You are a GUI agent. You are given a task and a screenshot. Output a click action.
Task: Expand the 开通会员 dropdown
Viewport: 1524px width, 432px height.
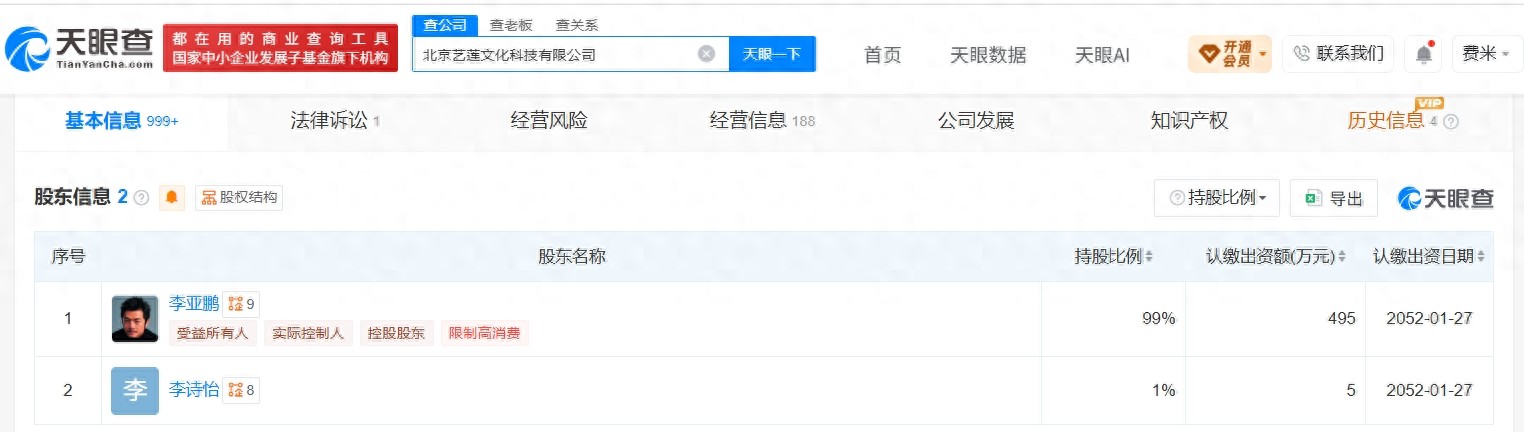pos(1230,54)
